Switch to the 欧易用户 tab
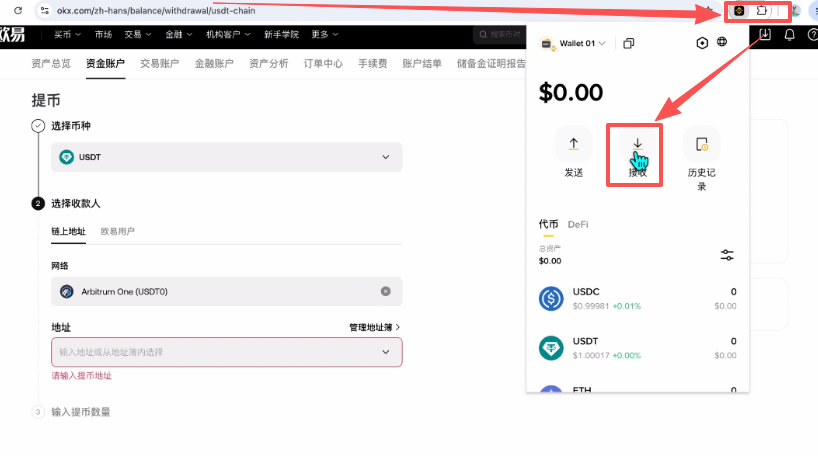The image size is (818, 456). coord(117,231)
